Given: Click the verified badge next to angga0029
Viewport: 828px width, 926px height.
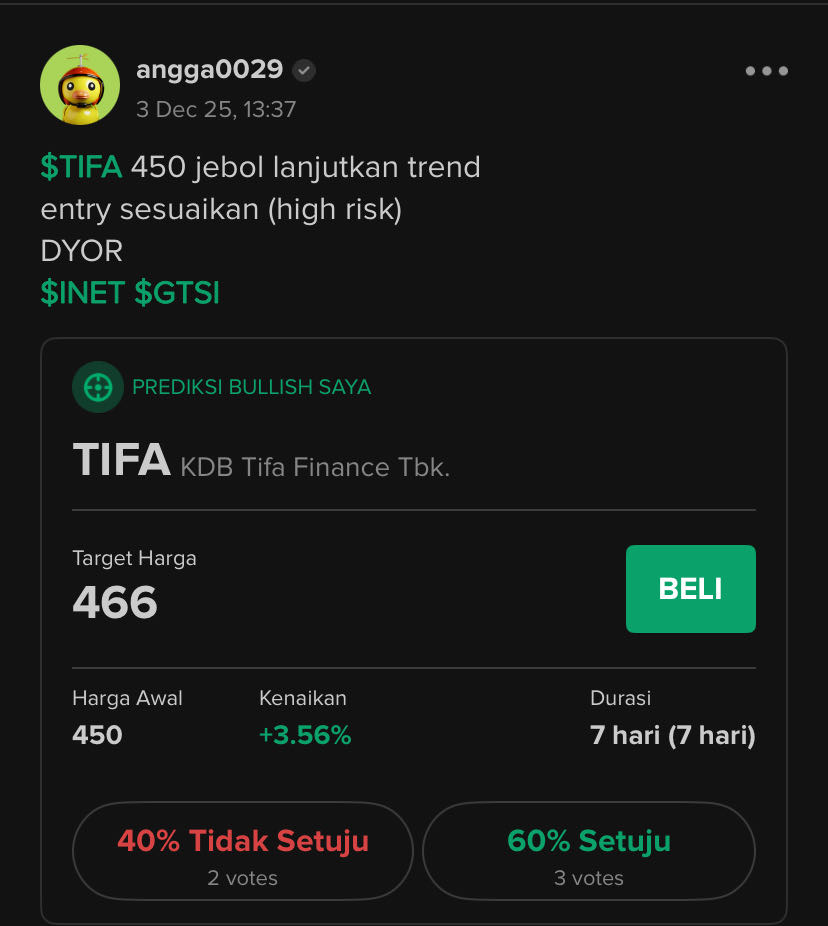Looking at the screenshot, I should (x=303, y=70).
